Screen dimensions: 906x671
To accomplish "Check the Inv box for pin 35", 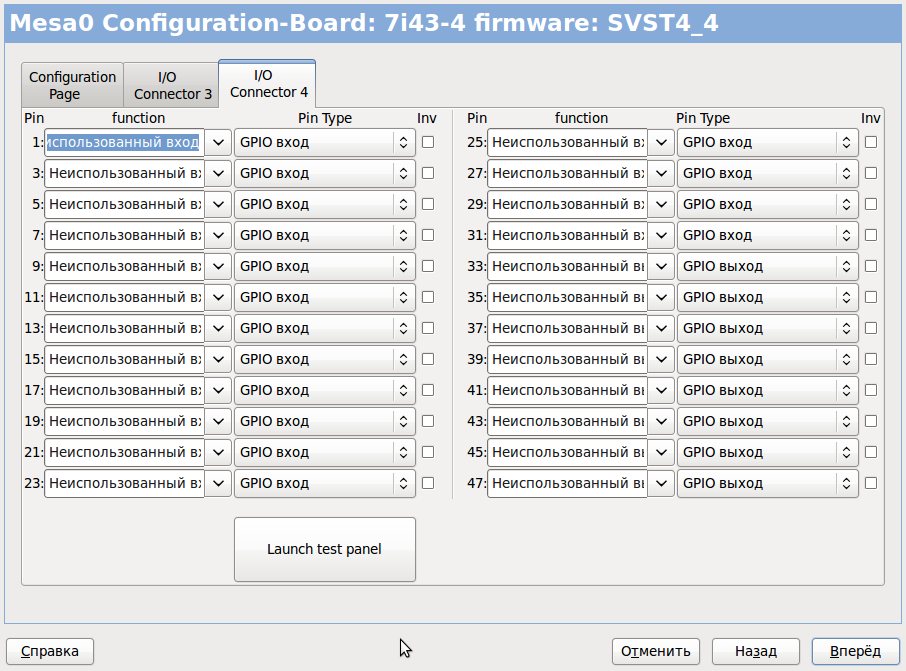I will (x=871, y=297).
